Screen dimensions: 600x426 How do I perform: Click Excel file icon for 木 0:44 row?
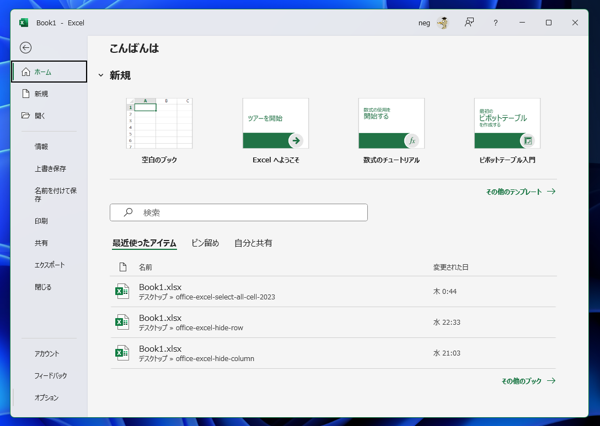pos(122,291)
